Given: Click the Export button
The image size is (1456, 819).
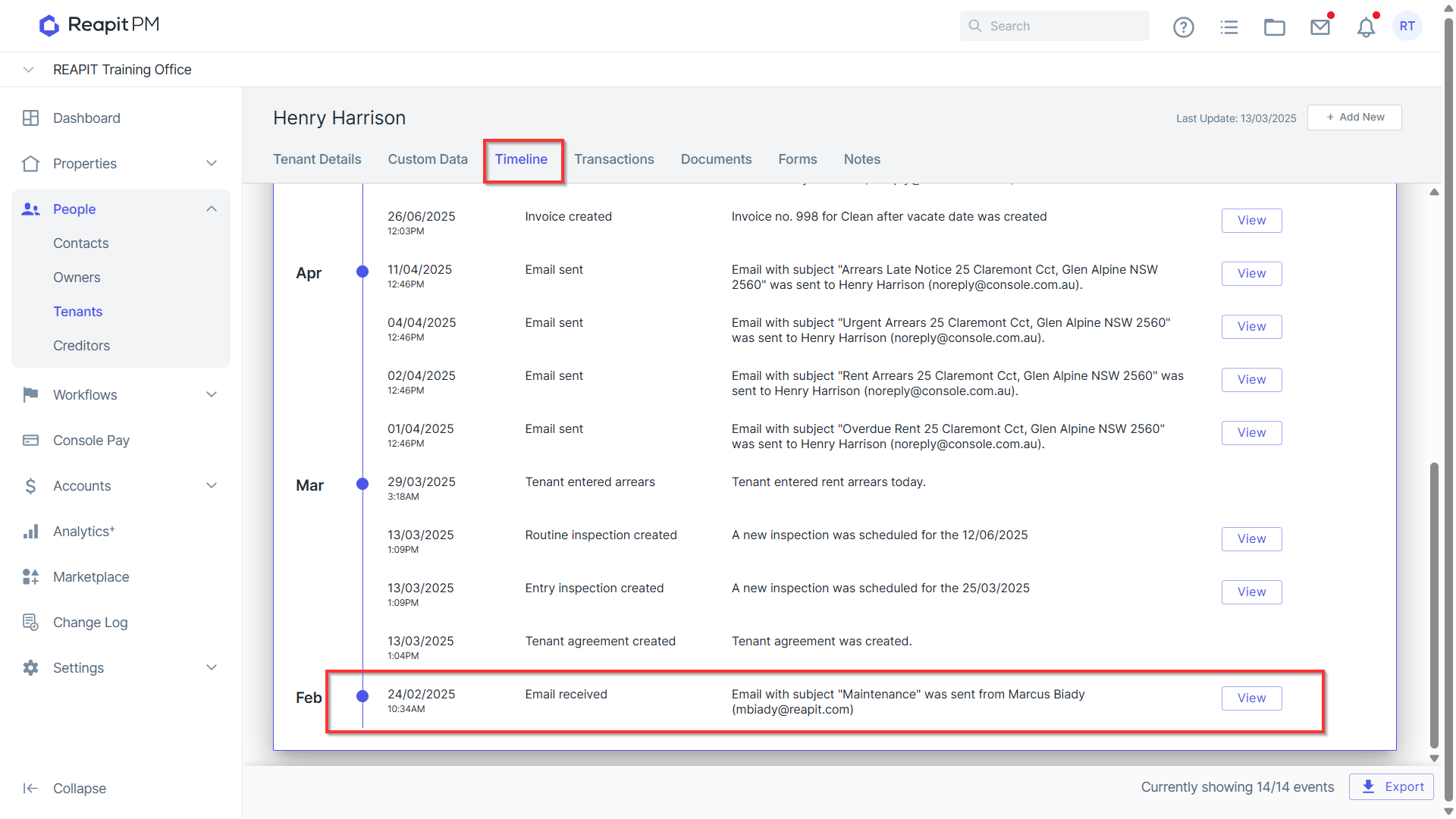Looking at the screenshot, I should 1391,787.
